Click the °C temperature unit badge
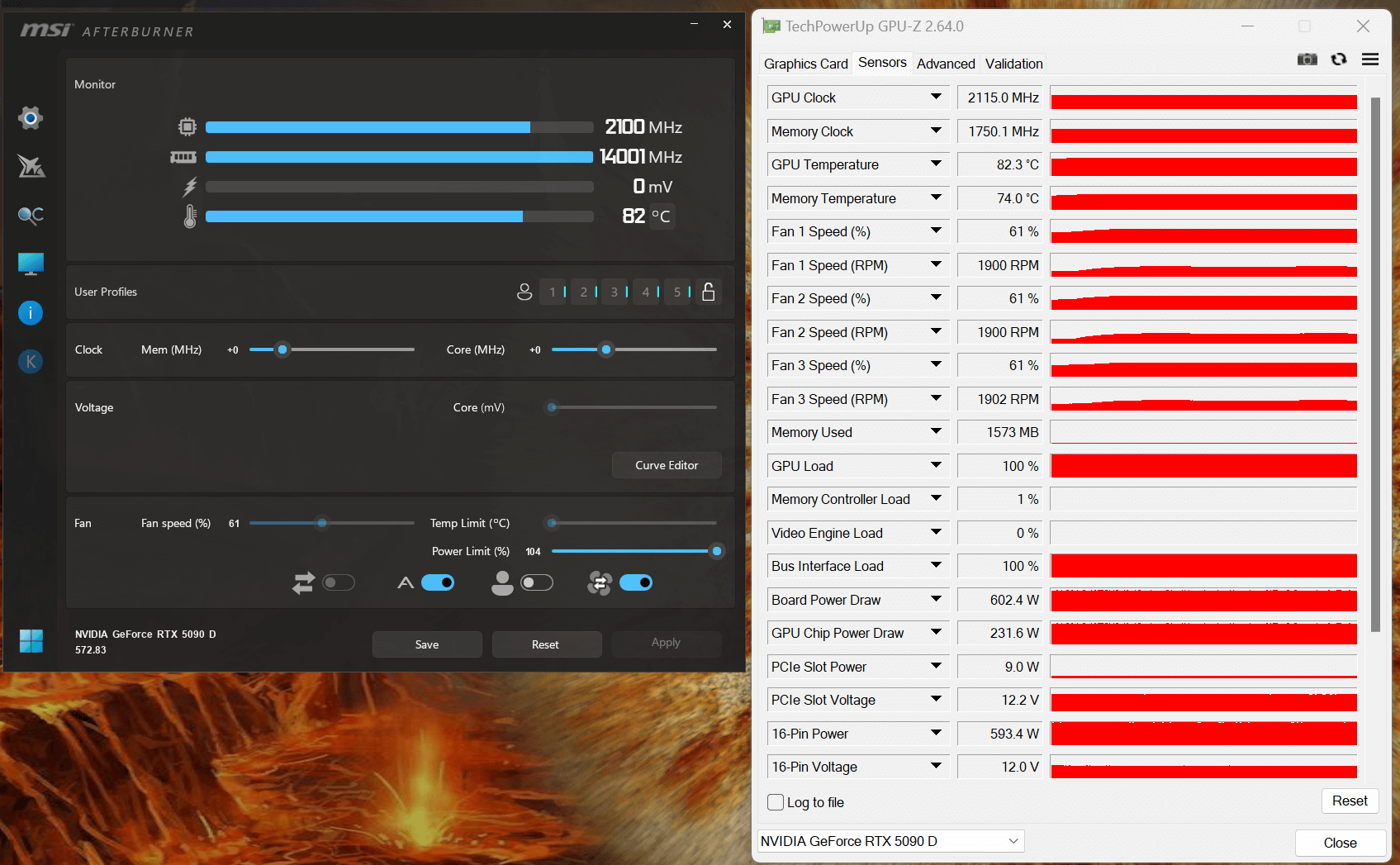 pos(661,216)
